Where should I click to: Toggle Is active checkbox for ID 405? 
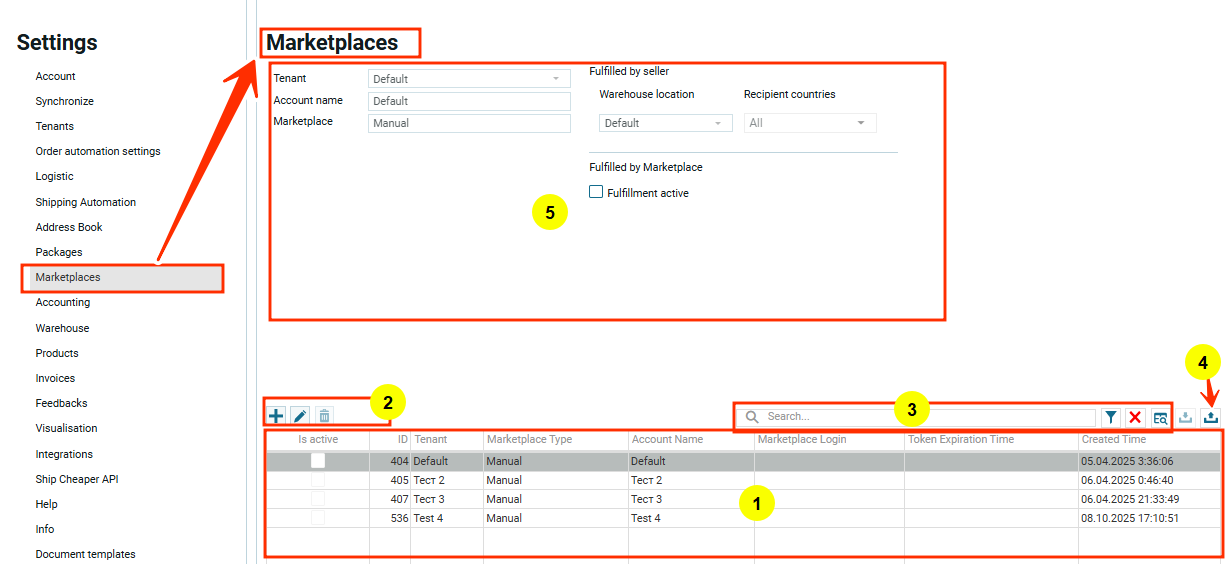(318, 480)
